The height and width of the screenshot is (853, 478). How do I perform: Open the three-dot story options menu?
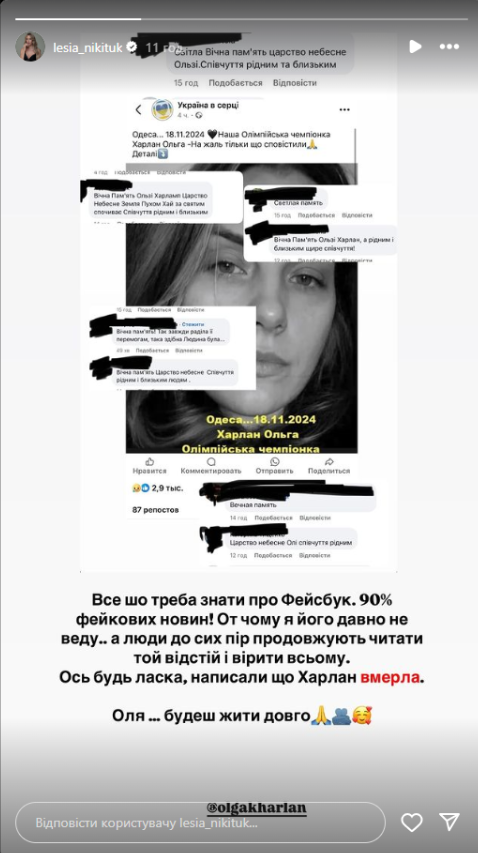[449, 47]
